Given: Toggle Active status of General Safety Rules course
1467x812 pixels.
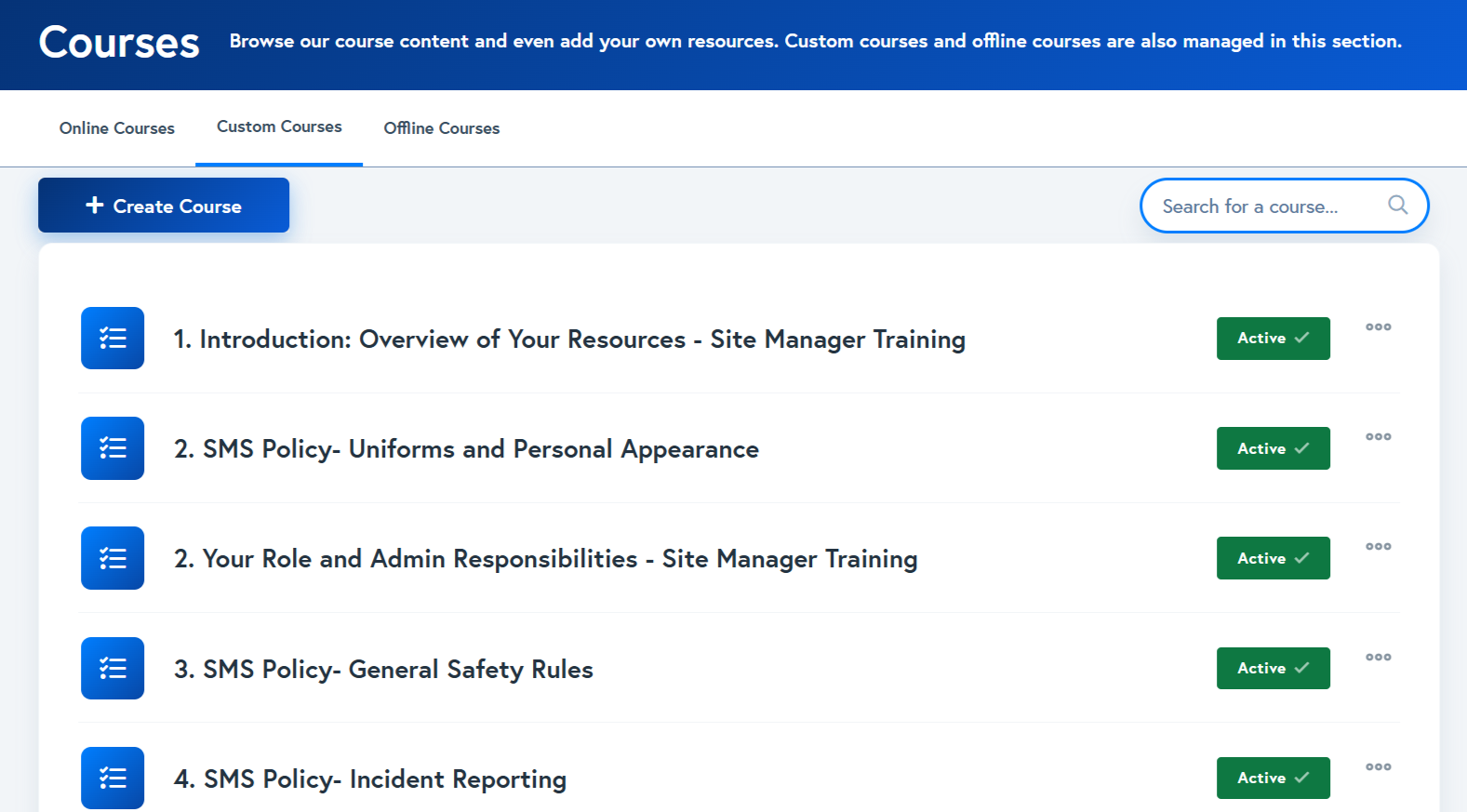Looking at the screenshot, I should coord(1273,668).
